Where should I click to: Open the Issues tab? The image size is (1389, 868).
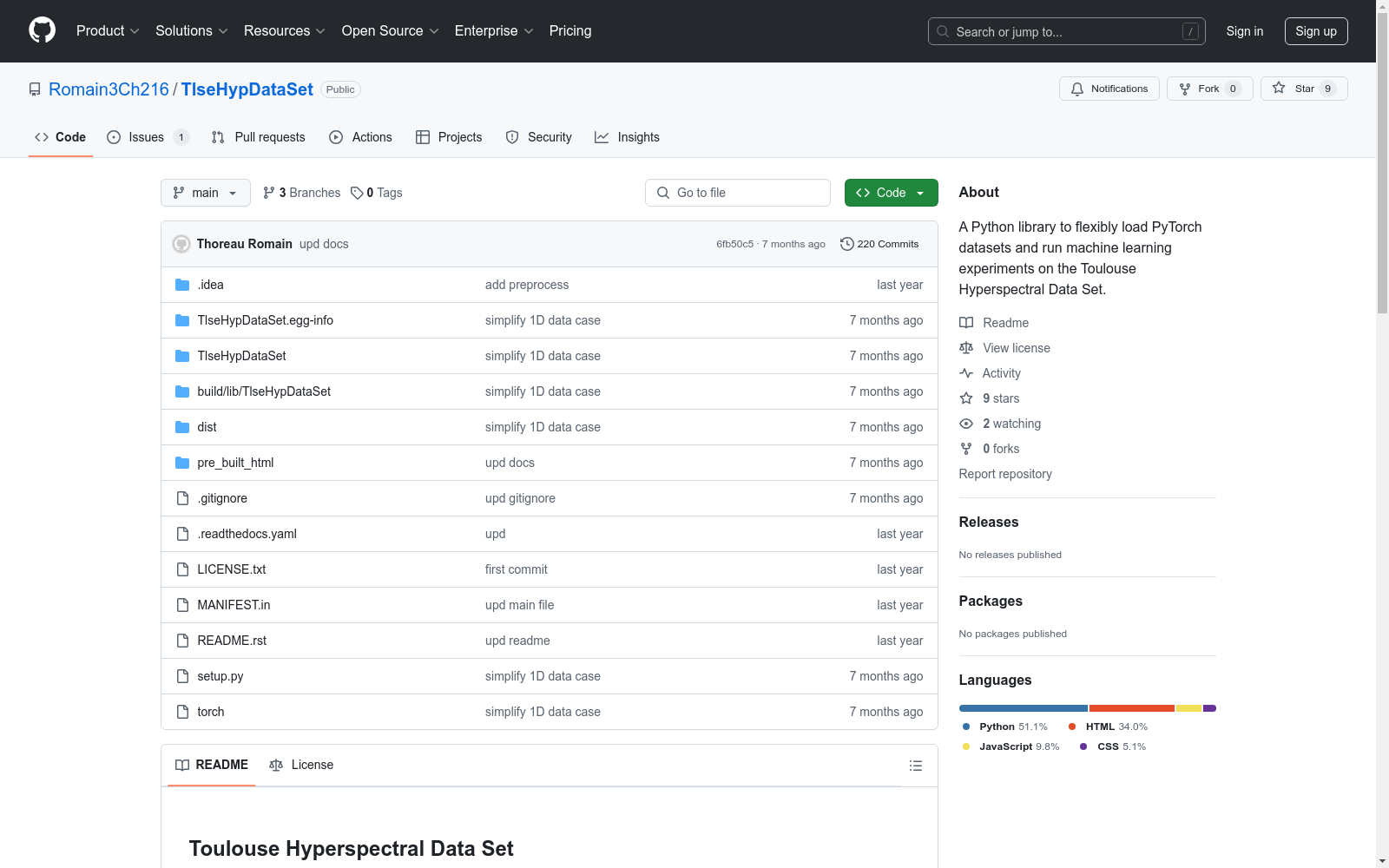(x=148, y=137)
